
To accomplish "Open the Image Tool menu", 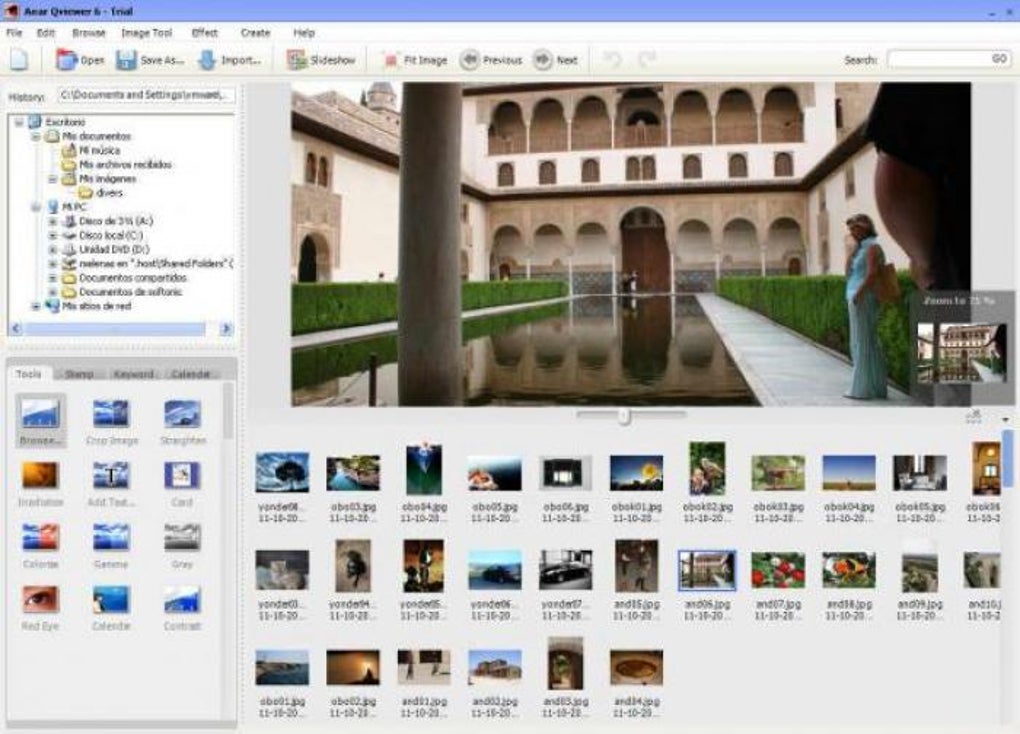I will (x=146, y=33).
